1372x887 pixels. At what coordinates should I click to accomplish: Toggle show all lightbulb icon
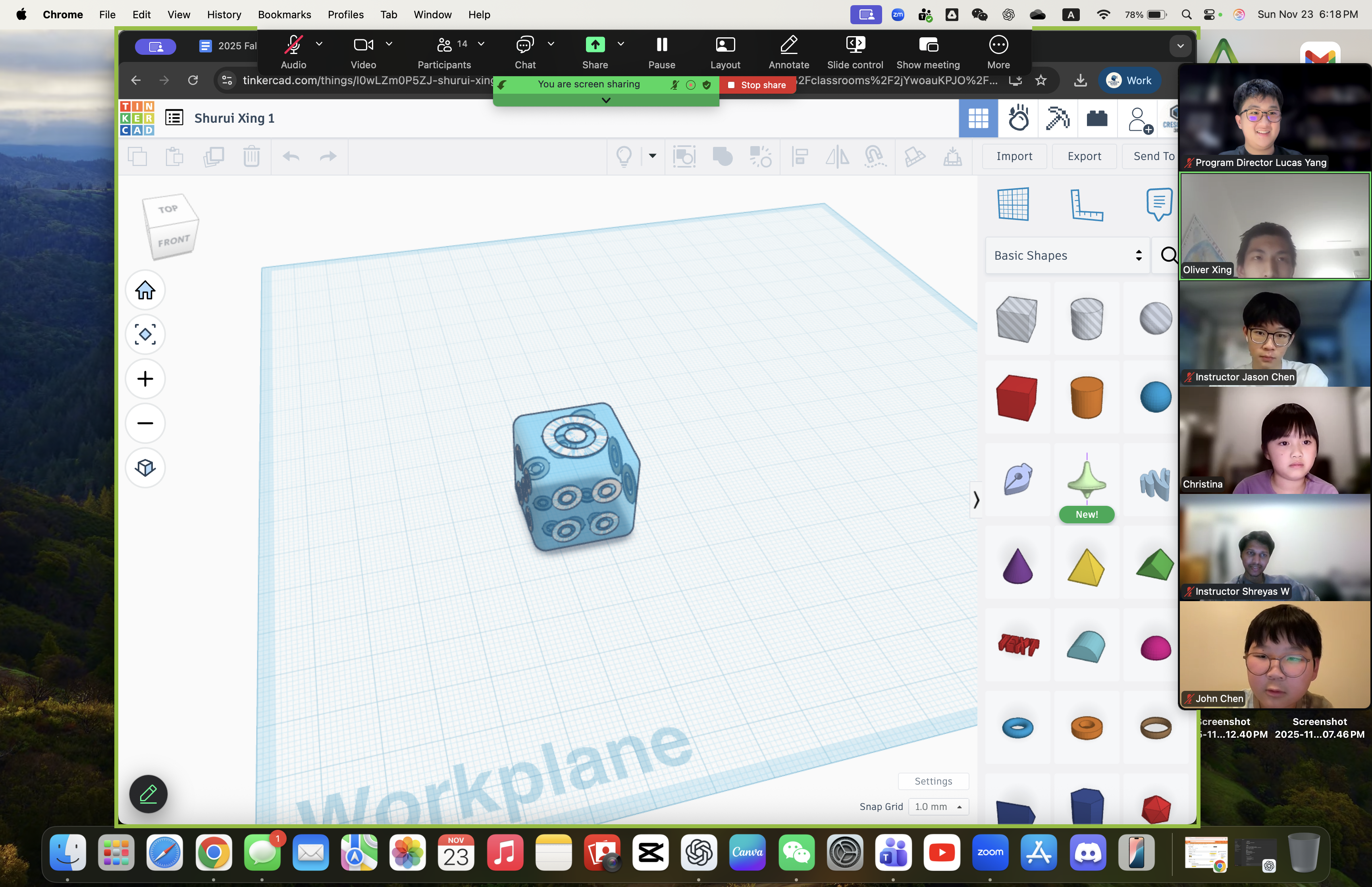(624, 157)
